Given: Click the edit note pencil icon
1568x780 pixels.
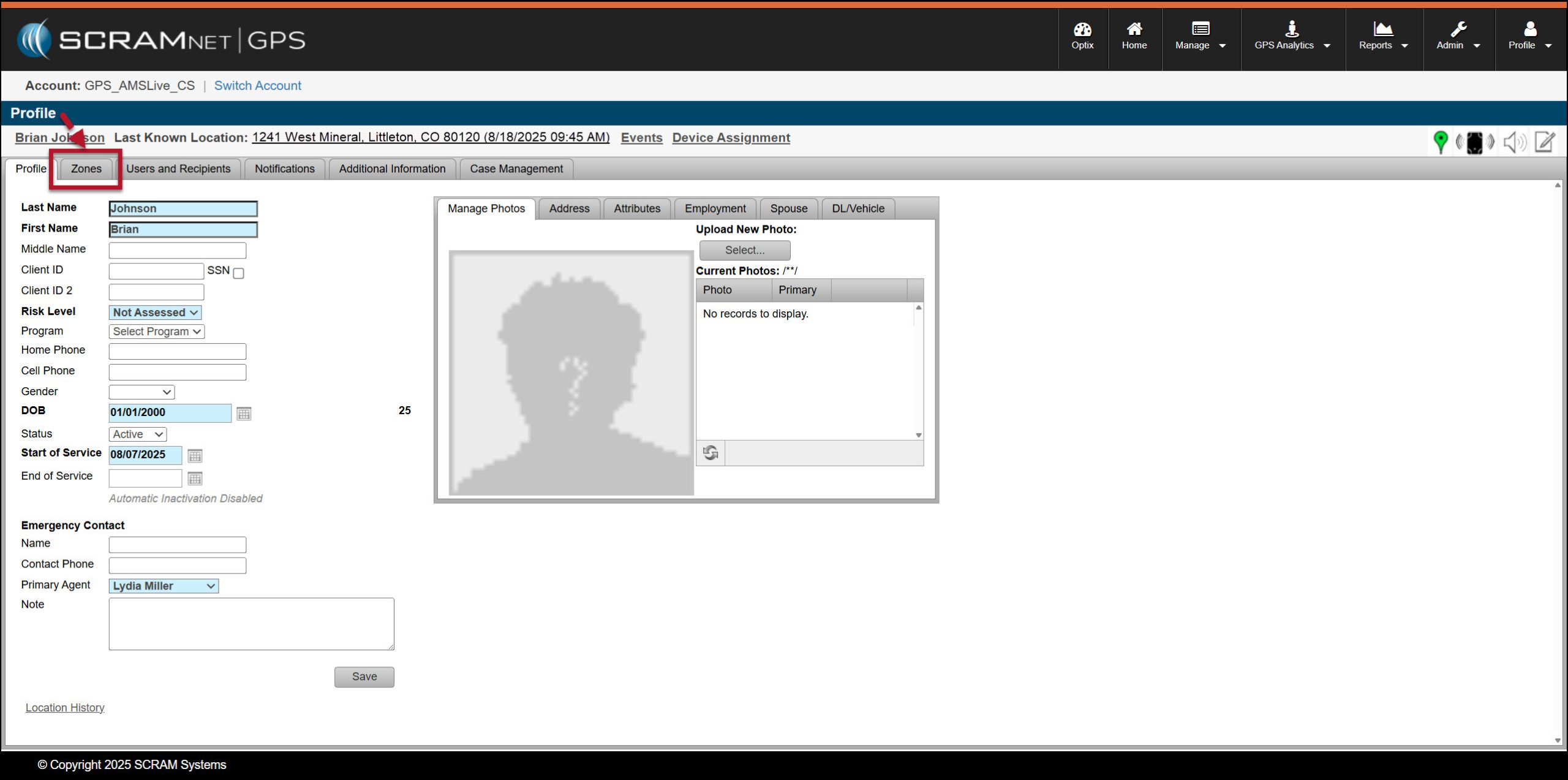Looking at the screenshot, I should [x=1545, y=142].
